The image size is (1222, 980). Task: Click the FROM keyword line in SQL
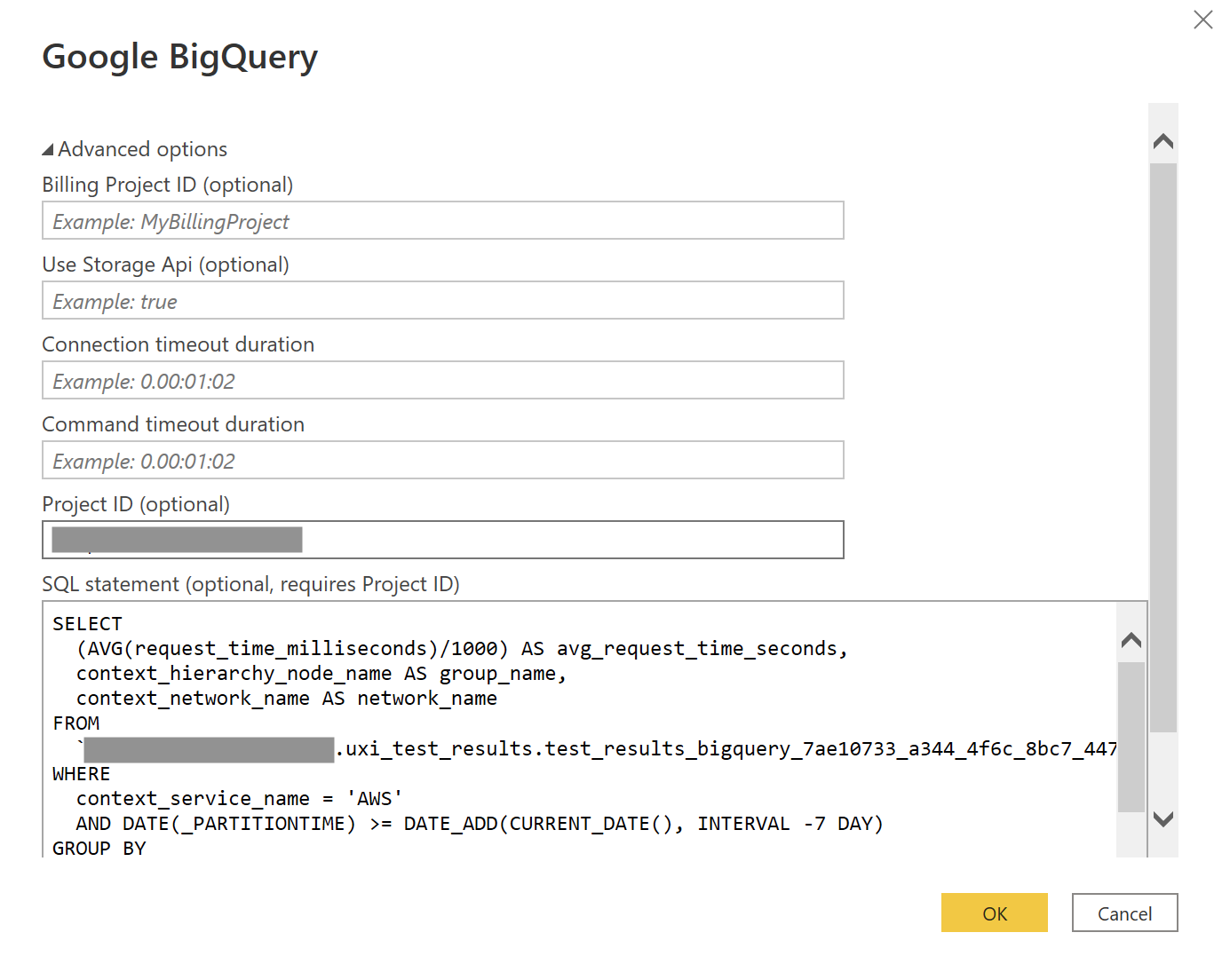pos(75,723)
